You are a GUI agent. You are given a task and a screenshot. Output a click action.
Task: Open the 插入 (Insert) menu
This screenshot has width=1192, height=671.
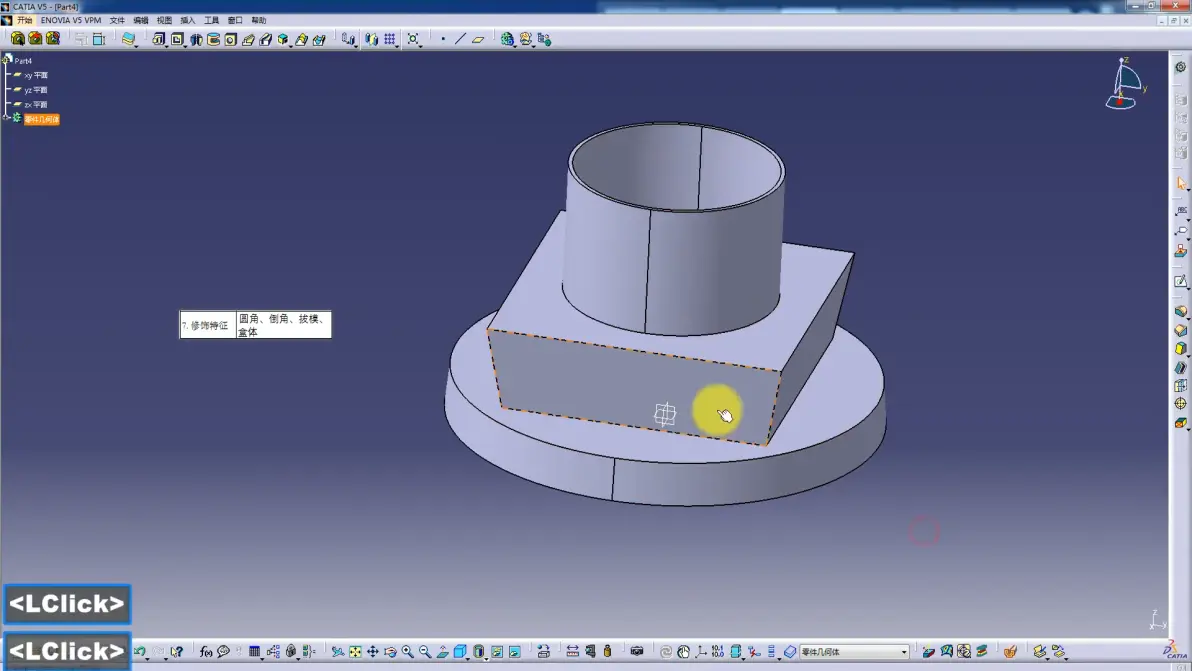tap(188, 21)
